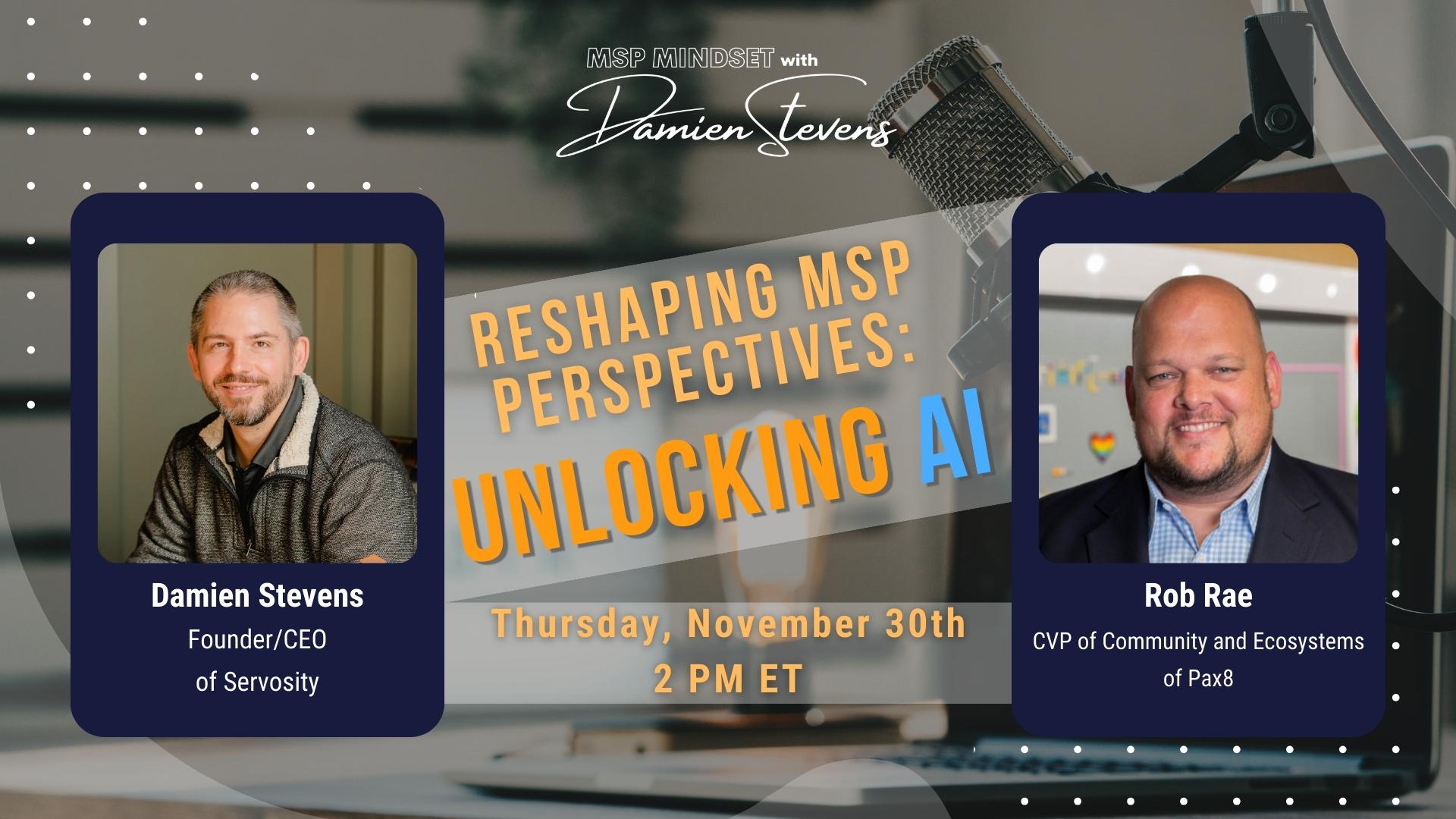This screenshot has height=819, width=1456.
Task: Click the Thursday, November 30th date
Action: click(x=730, y=623)
